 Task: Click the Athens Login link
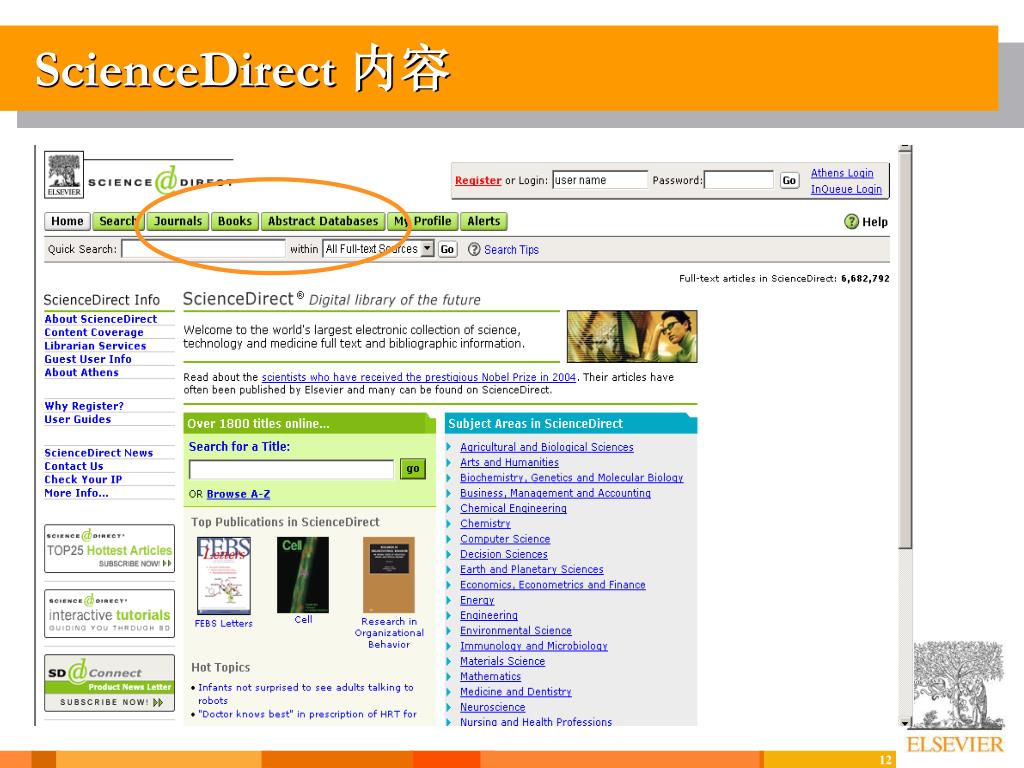pos(844,172)
